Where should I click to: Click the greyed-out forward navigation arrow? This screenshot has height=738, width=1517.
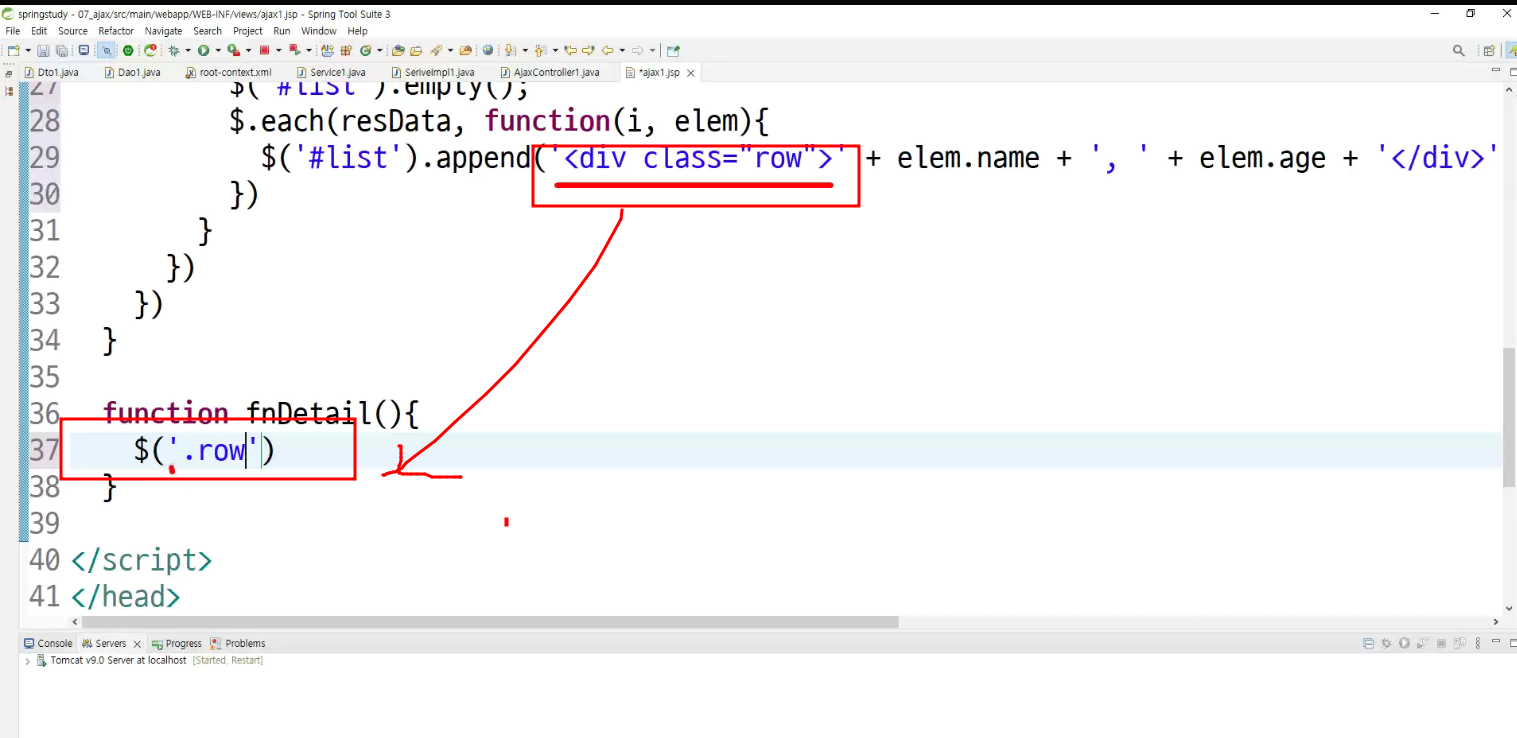point(637,50)
